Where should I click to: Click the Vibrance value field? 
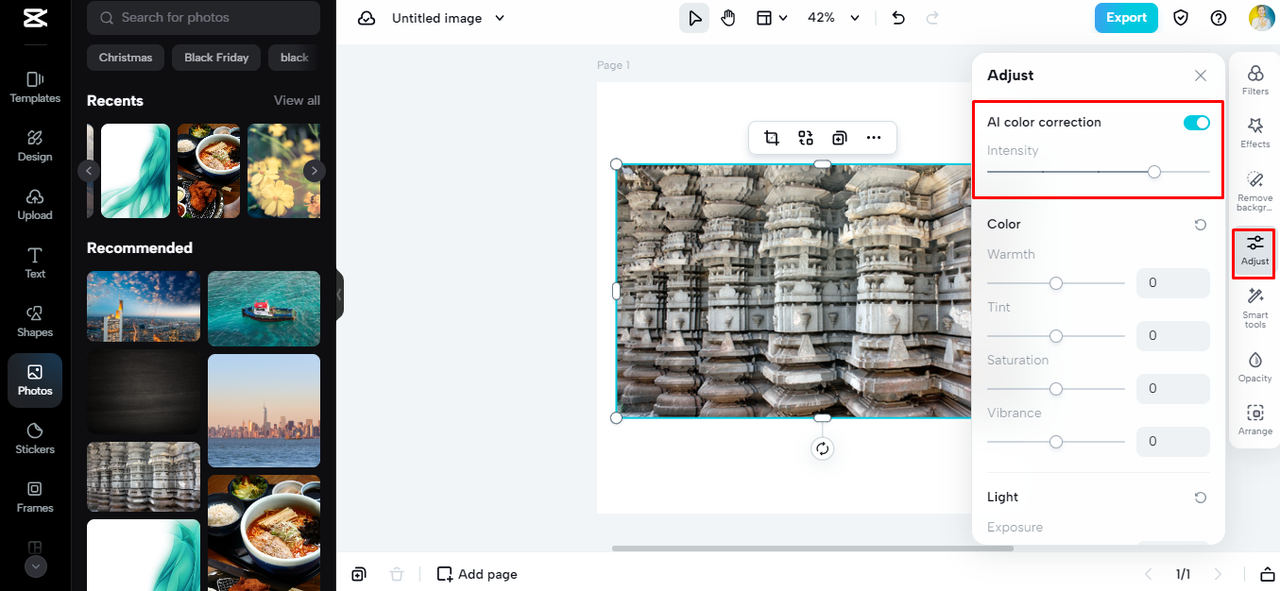pos(1173,441)
